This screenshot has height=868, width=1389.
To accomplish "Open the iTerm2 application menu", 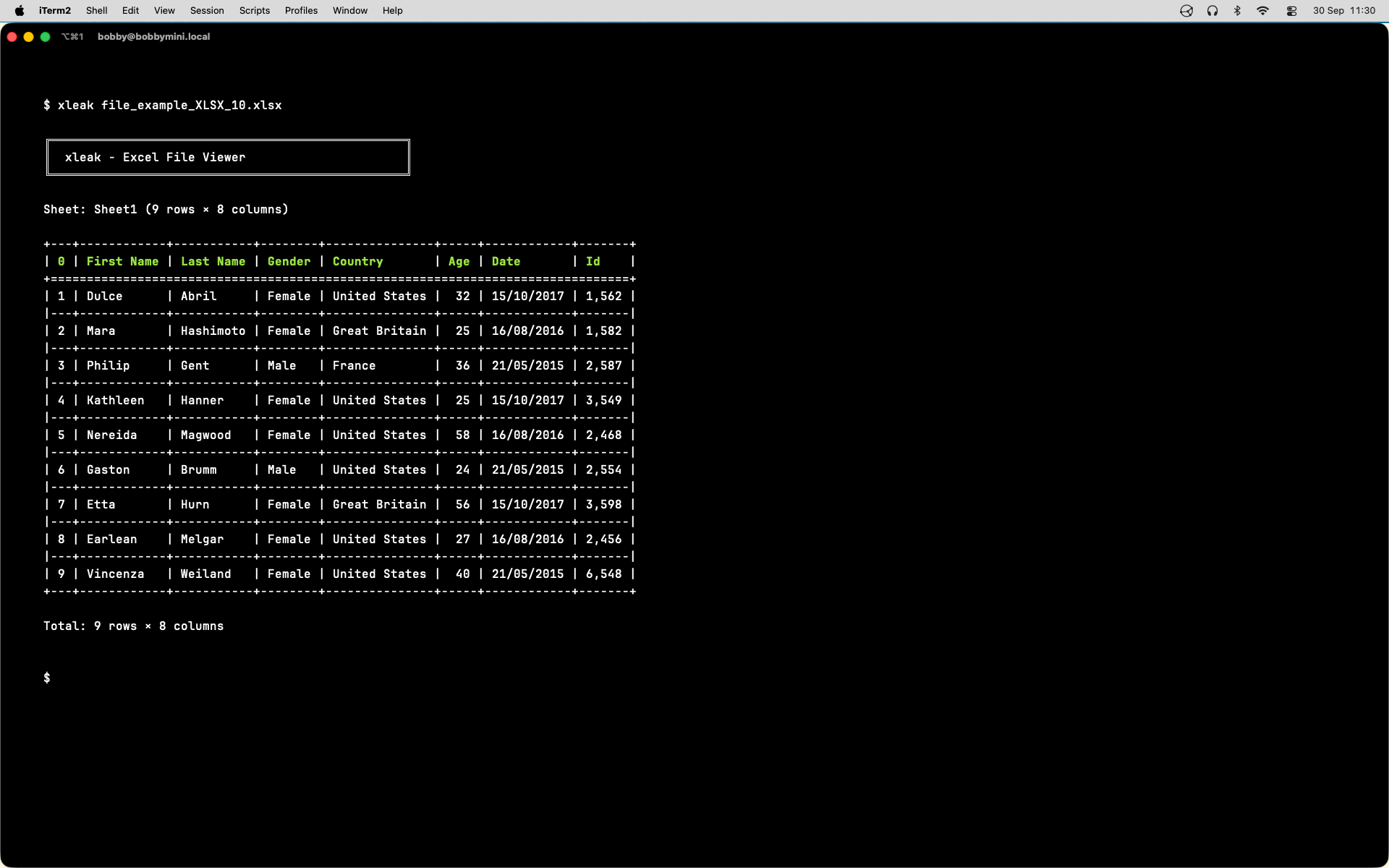I will 55,11.
